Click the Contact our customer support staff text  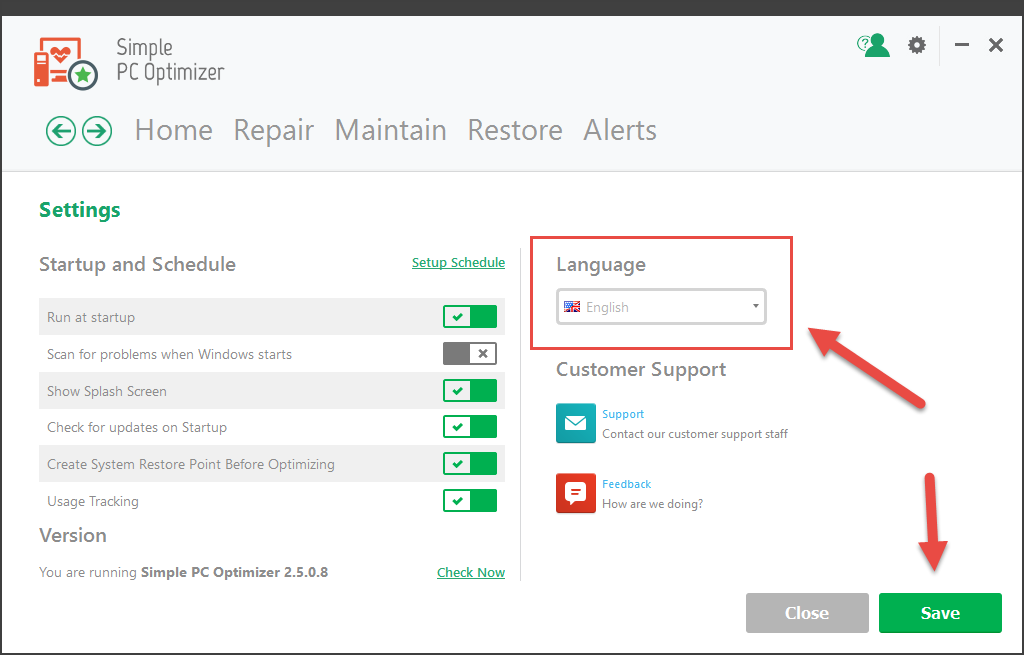pos(695,434)
